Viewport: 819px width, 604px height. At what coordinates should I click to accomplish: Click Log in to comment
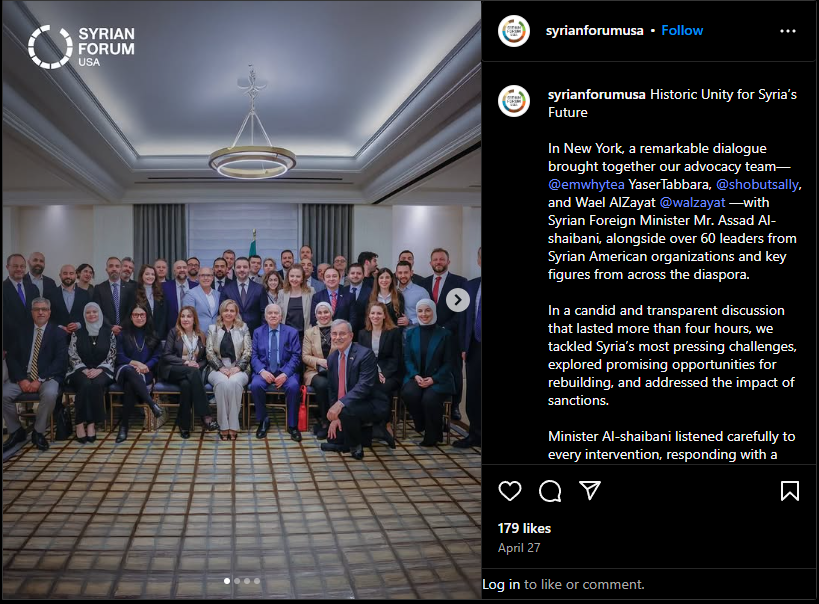(501, 584)
